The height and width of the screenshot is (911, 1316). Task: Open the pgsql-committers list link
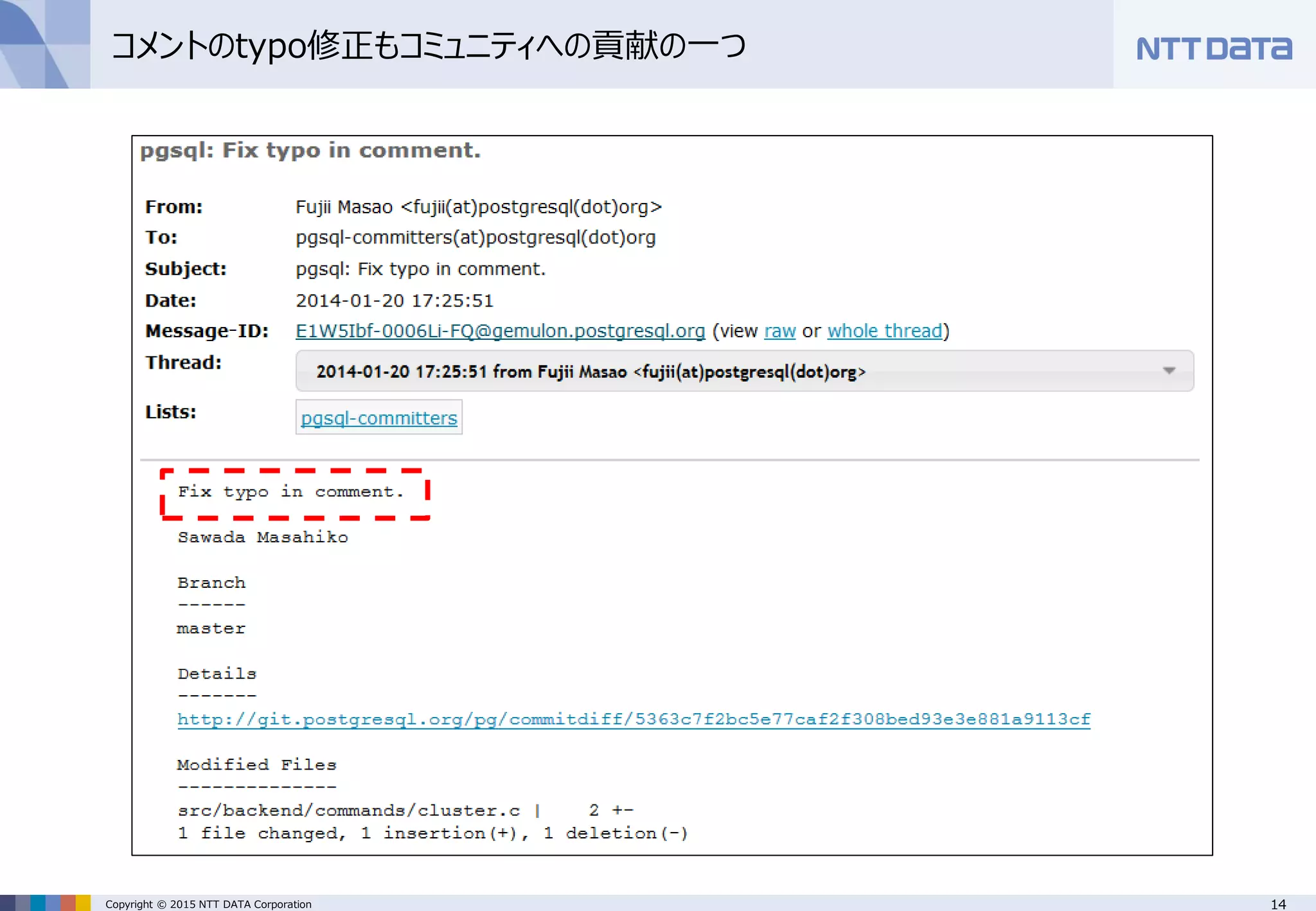tap(378, 418)
